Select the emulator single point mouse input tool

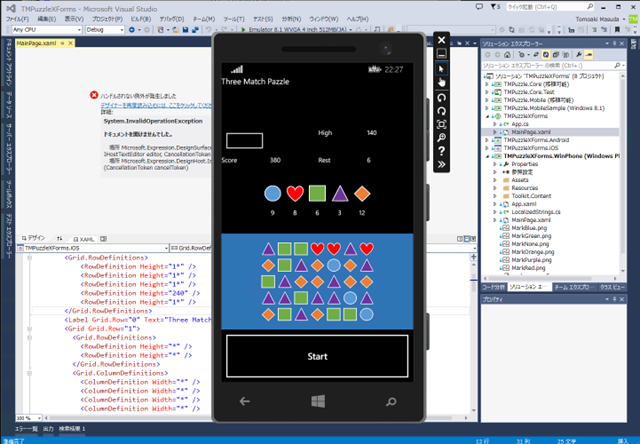click(441, 71)
